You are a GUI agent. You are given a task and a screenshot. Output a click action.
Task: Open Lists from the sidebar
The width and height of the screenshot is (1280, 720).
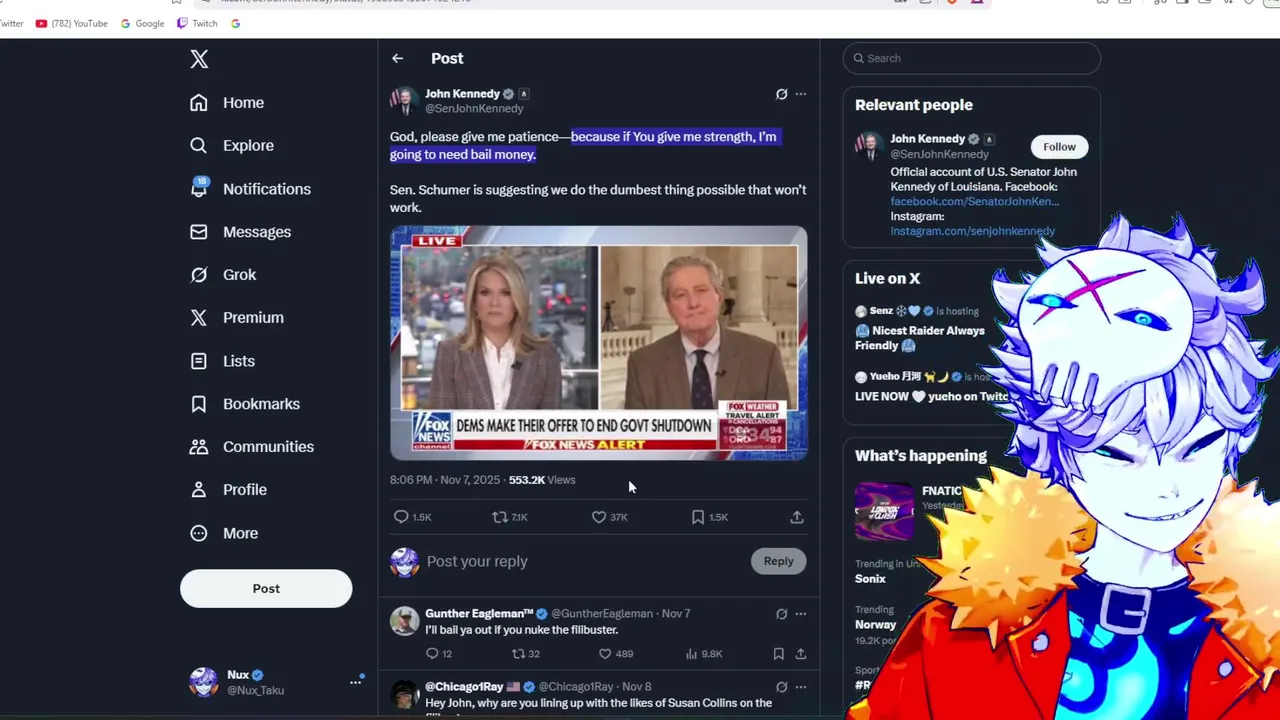point(222,360)
